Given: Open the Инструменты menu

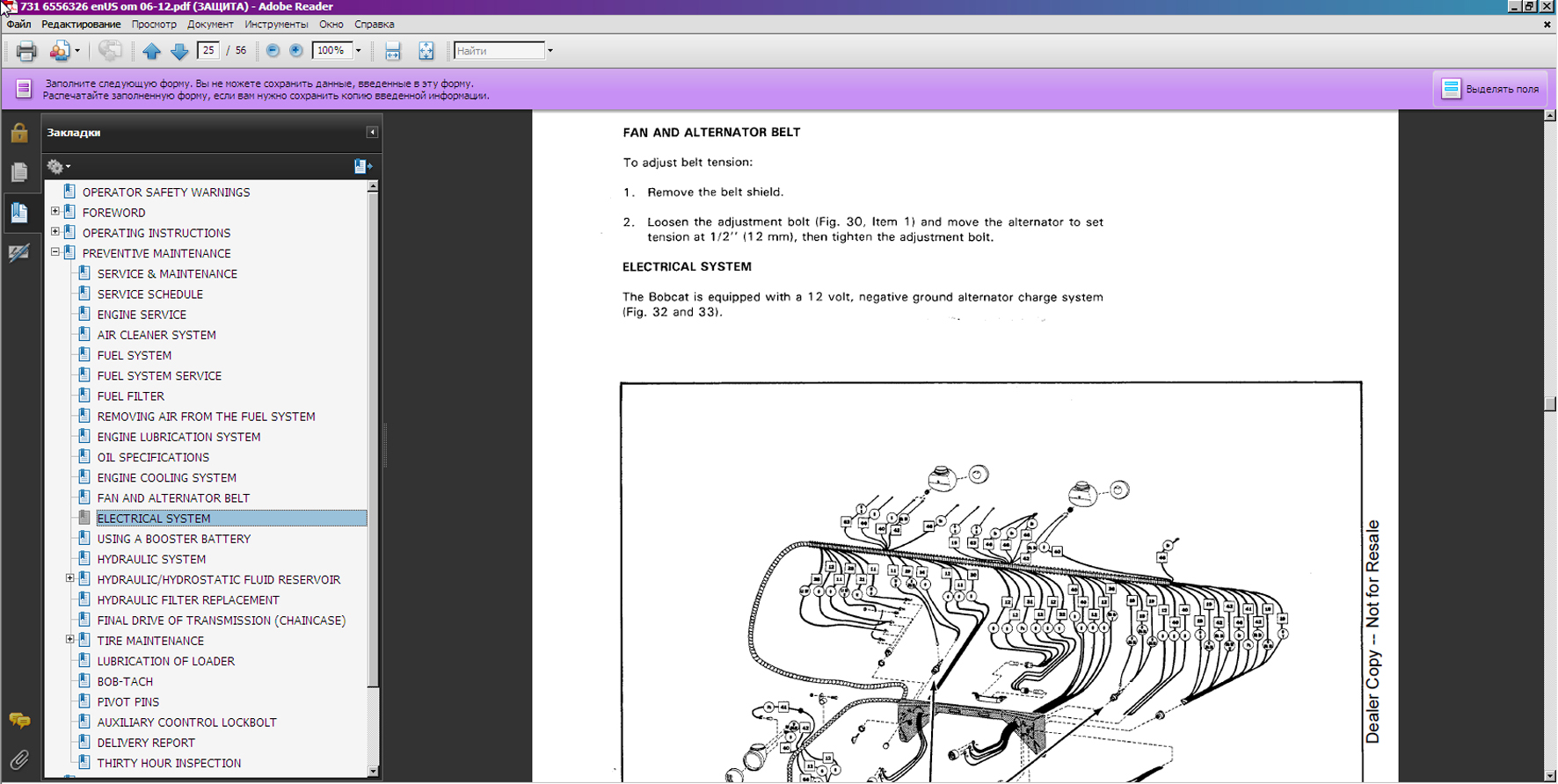Looking at the screenshot, I should (276, 25).
